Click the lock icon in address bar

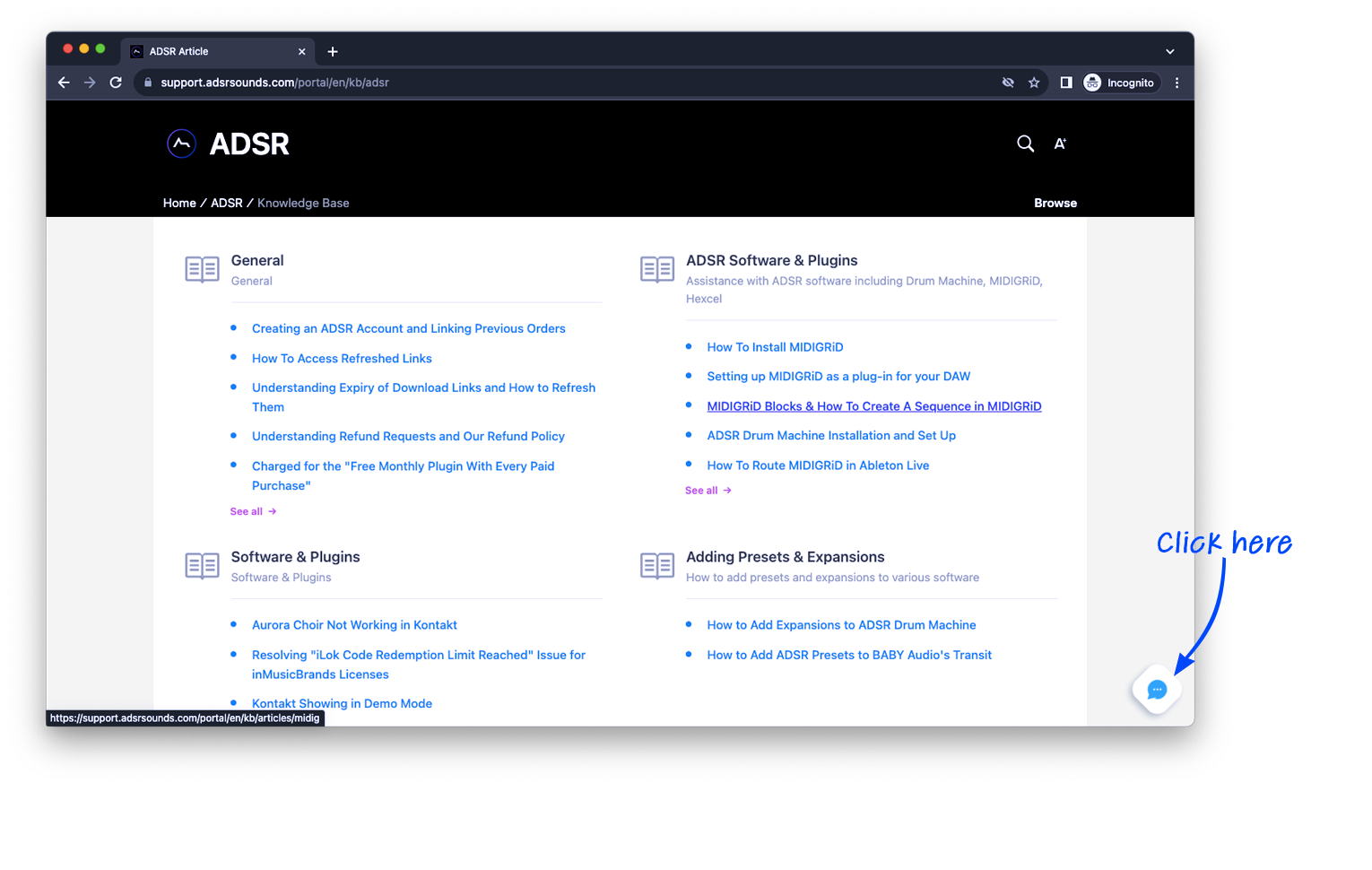point(148,83)
